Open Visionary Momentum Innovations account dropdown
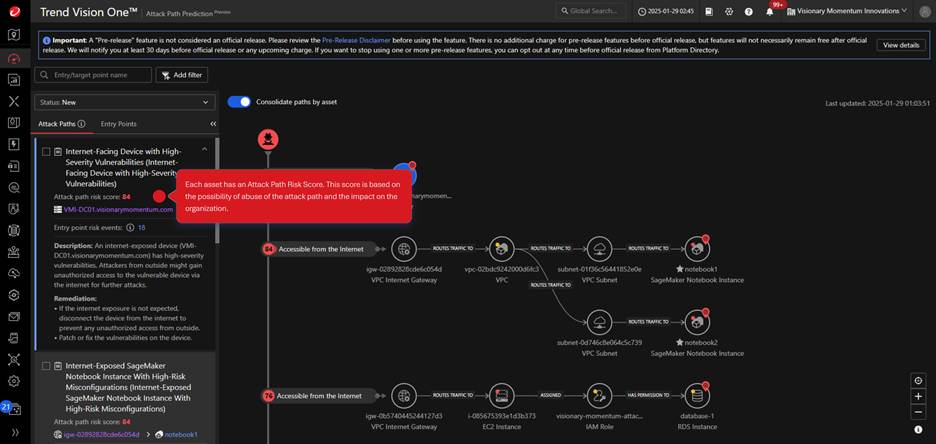The width and height of the screenshot is (936, 444). 847,11
